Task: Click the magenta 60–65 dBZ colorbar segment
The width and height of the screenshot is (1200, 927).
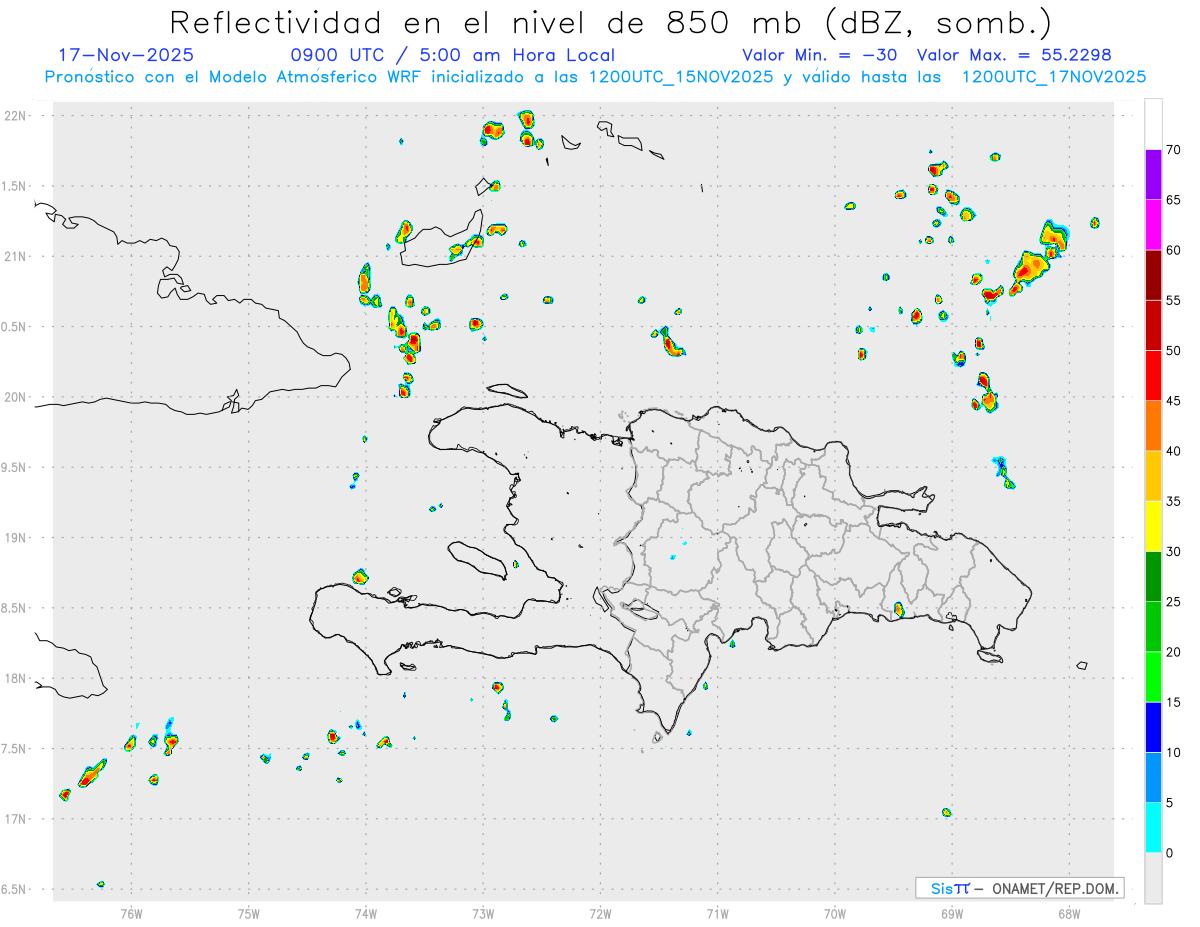Action: (1153, 225)
